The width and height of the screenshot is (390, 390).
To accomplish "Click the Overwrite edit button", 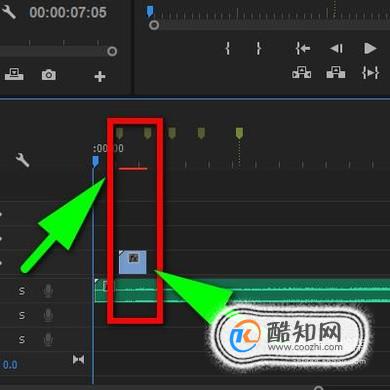I will [336, 72].
